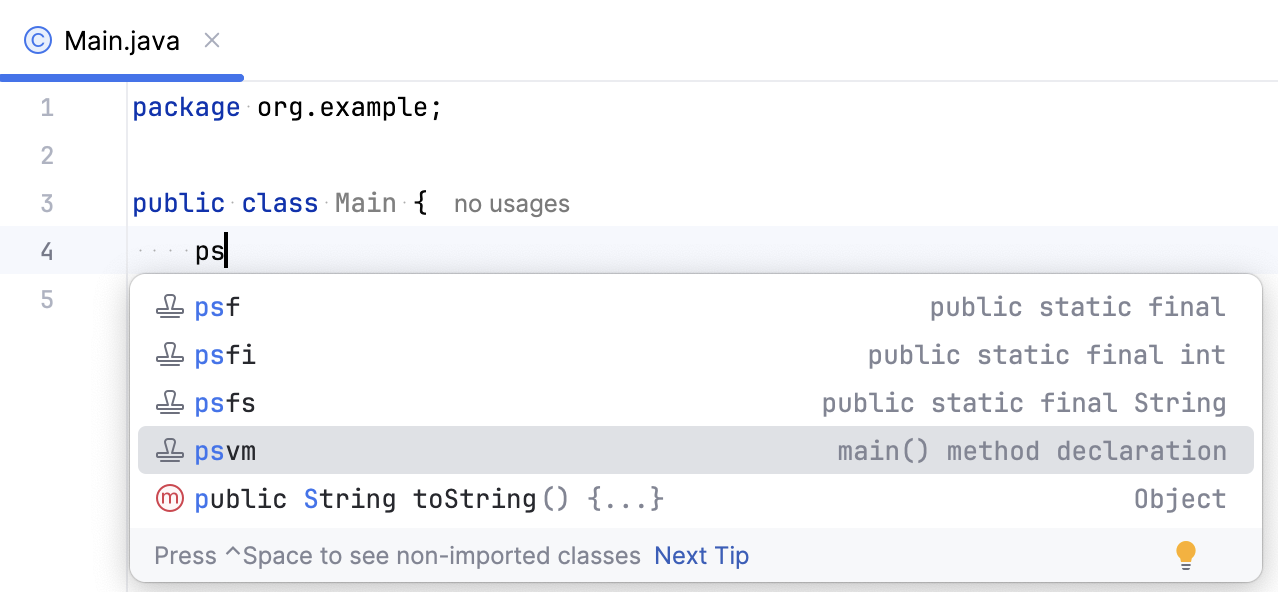Click the no usages hint beside Main class
This screenshot has height=592, width=1280.
(511, 203)
